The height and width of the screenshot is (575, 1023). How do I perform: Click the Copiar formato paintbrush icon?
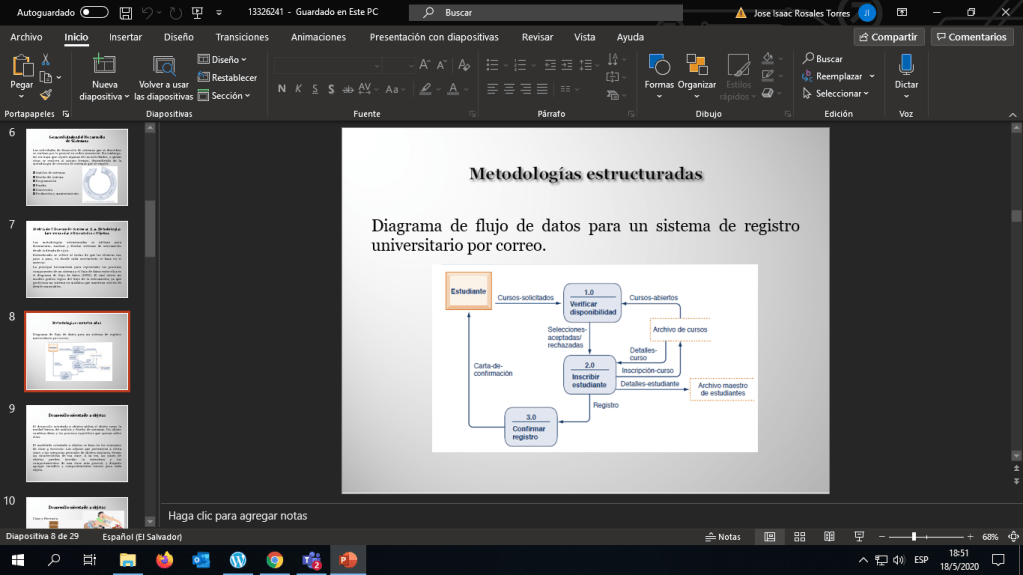[x=45, y=94]
